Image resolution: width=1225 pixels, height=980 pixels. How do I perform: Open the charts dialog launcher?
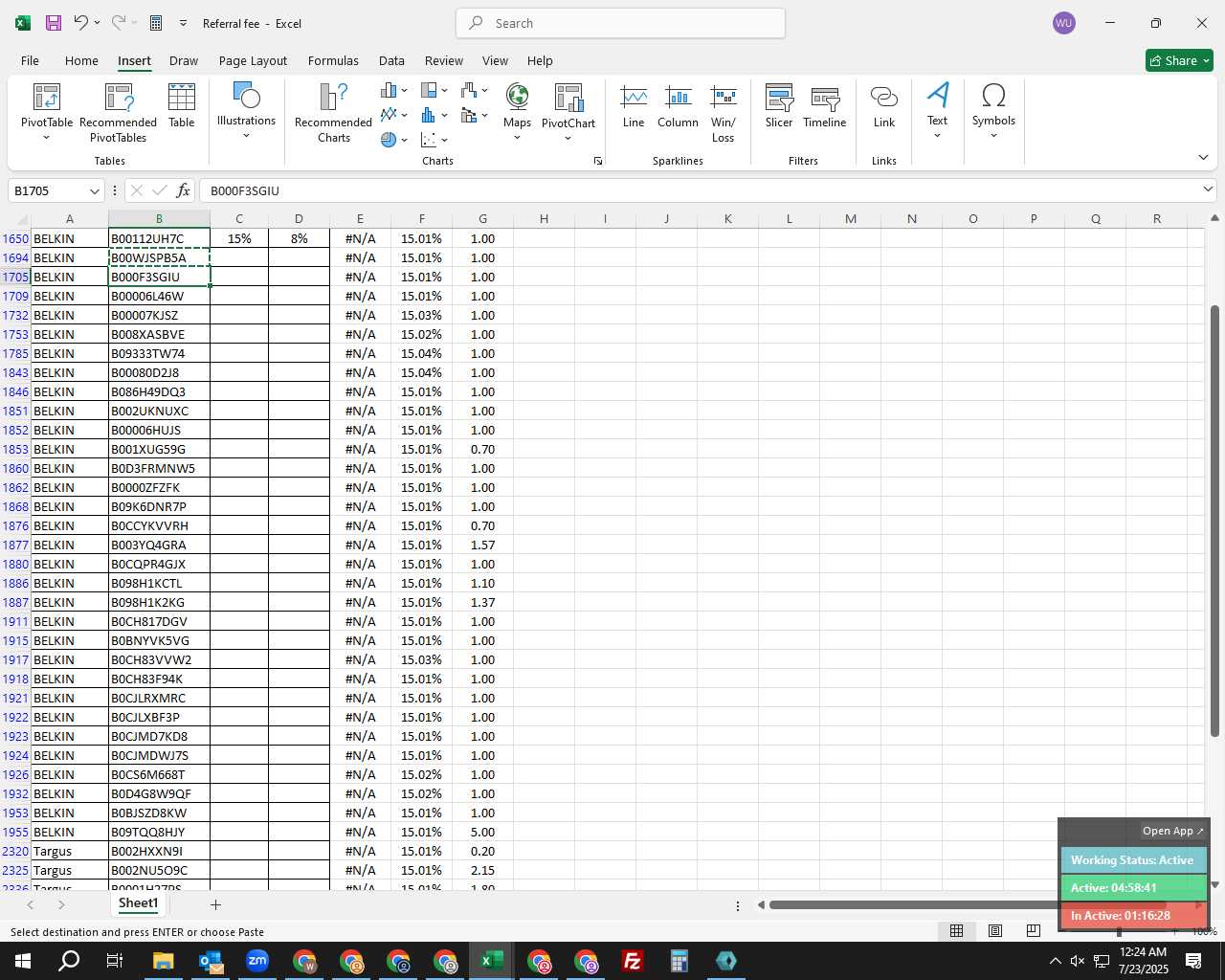coord(598,162)
